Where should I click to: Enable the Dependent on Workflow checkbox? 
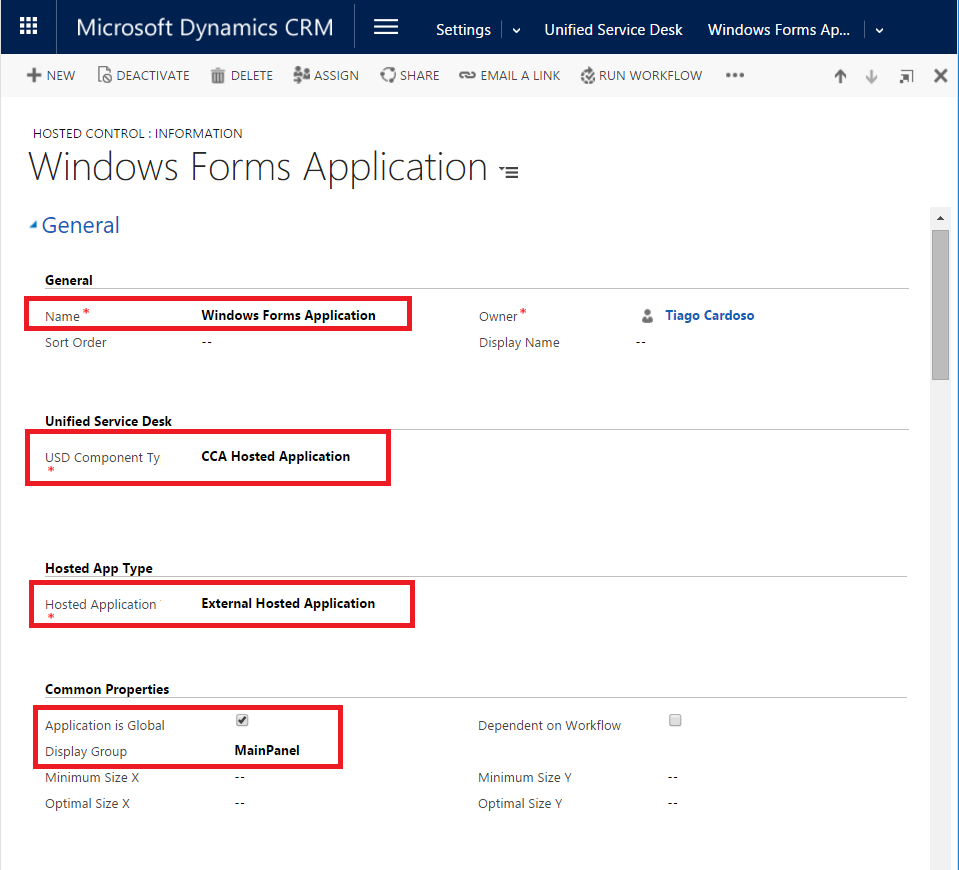pos(675,720)
